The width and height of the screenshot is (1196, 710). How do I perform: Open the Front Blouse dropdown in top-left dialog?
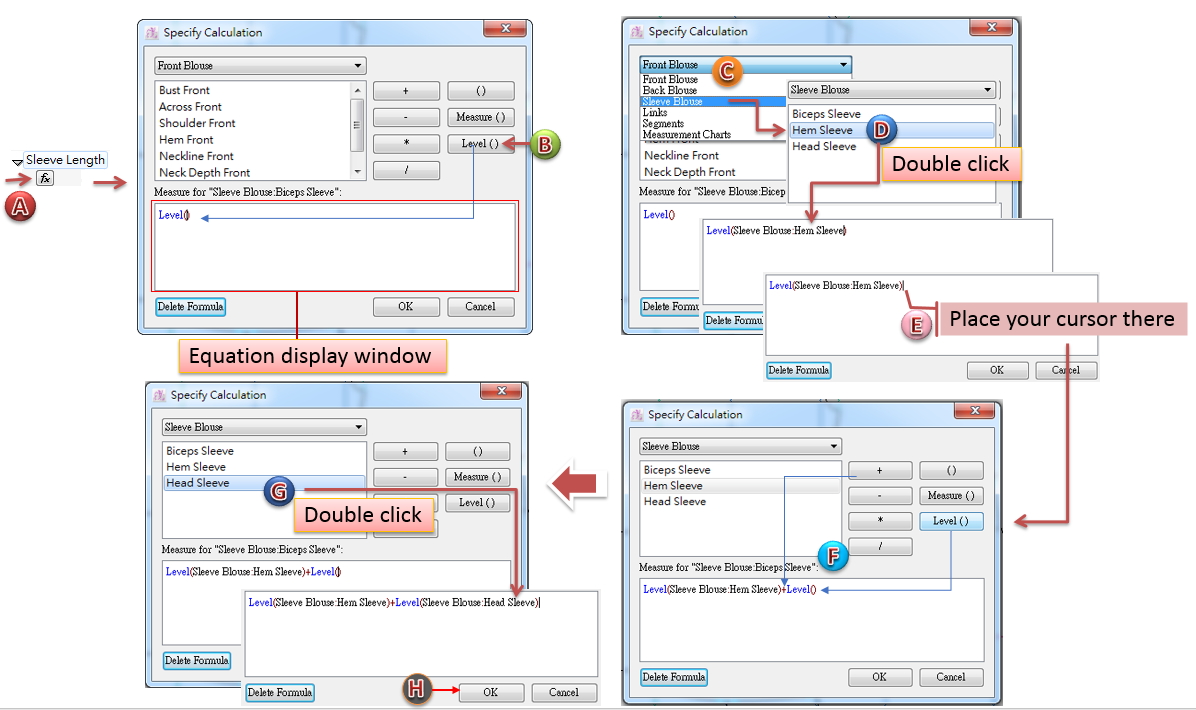point(260,66)
